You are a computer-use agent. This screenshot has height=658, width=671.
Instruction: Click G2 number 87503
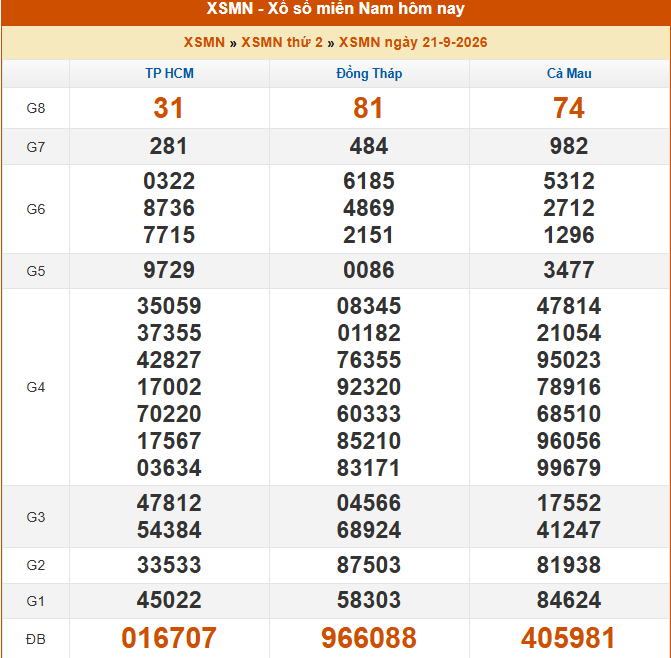tap(369, 565)
